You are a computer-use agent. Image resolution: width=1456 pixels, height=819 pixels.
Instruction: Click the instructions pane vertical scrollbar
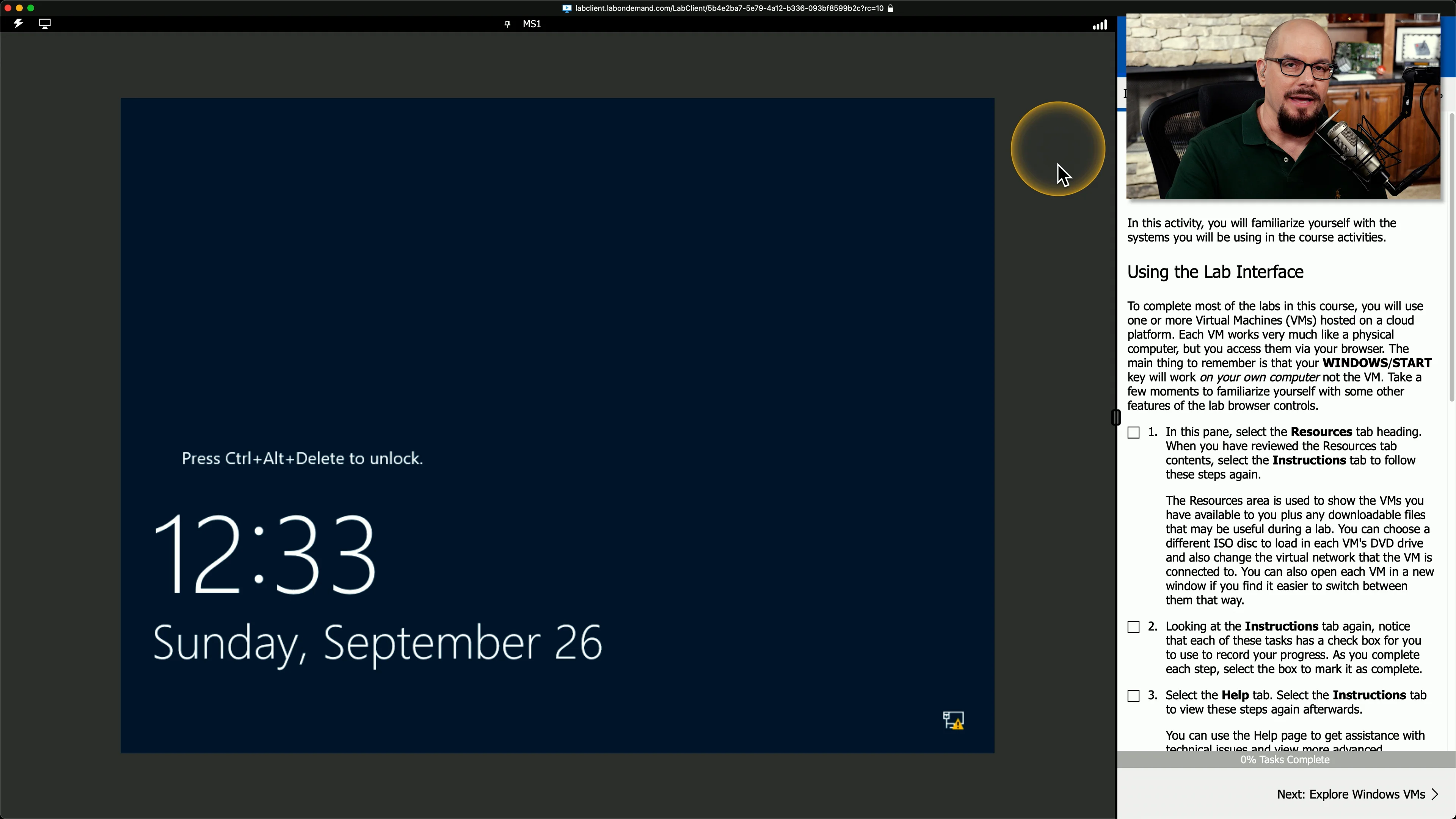click(x=1451, y=257)
